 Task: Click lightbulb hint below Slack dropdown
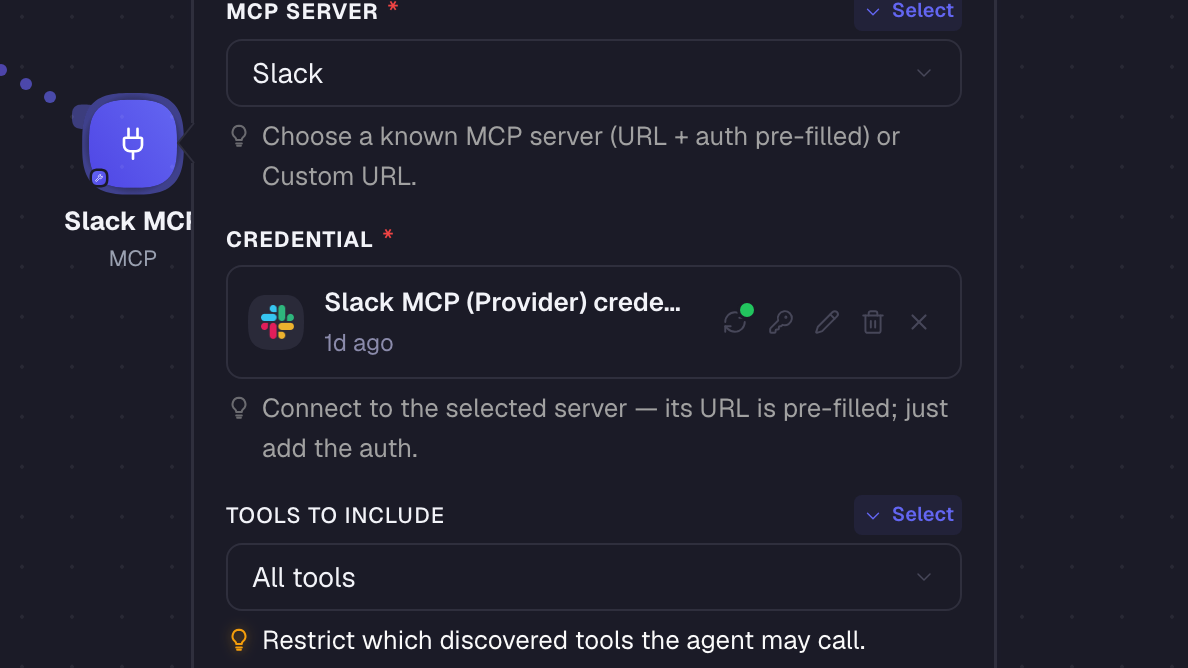[x=239, y=136]
